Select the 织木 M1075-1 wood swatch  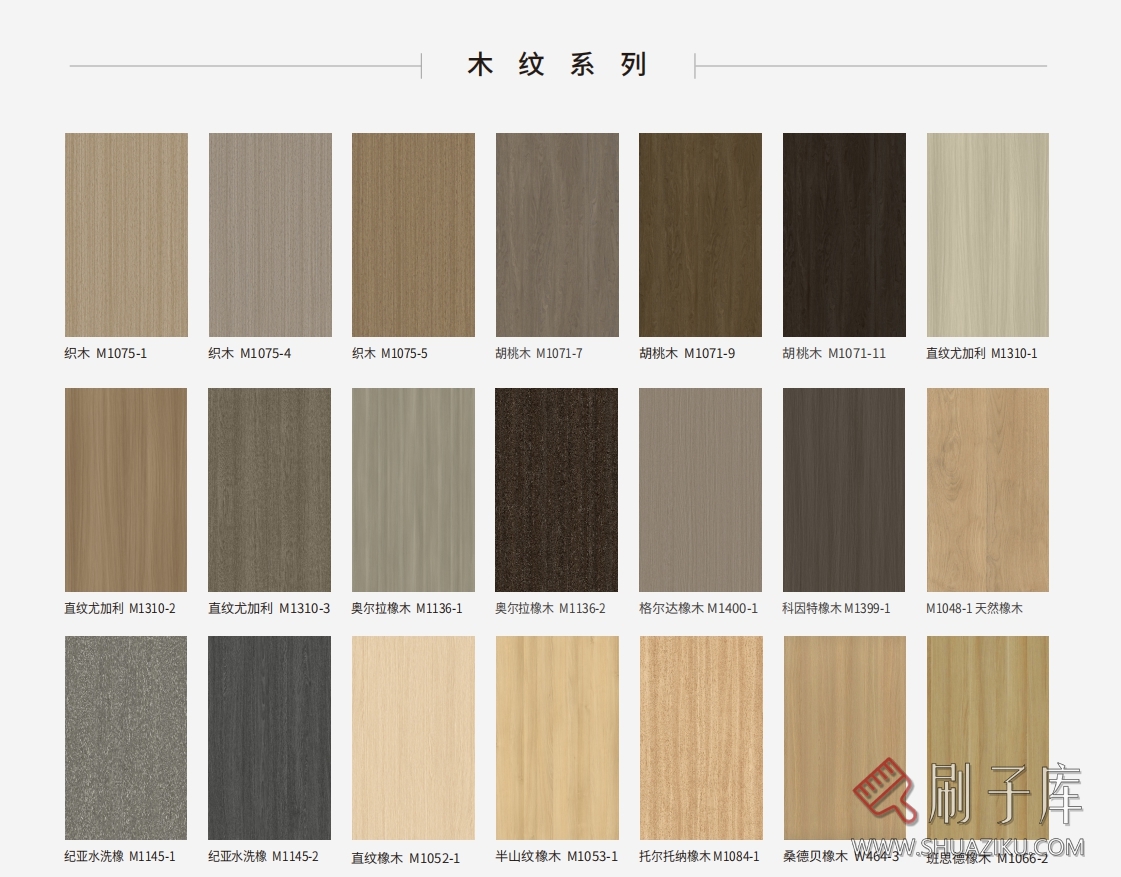click(x=126, y=235)
